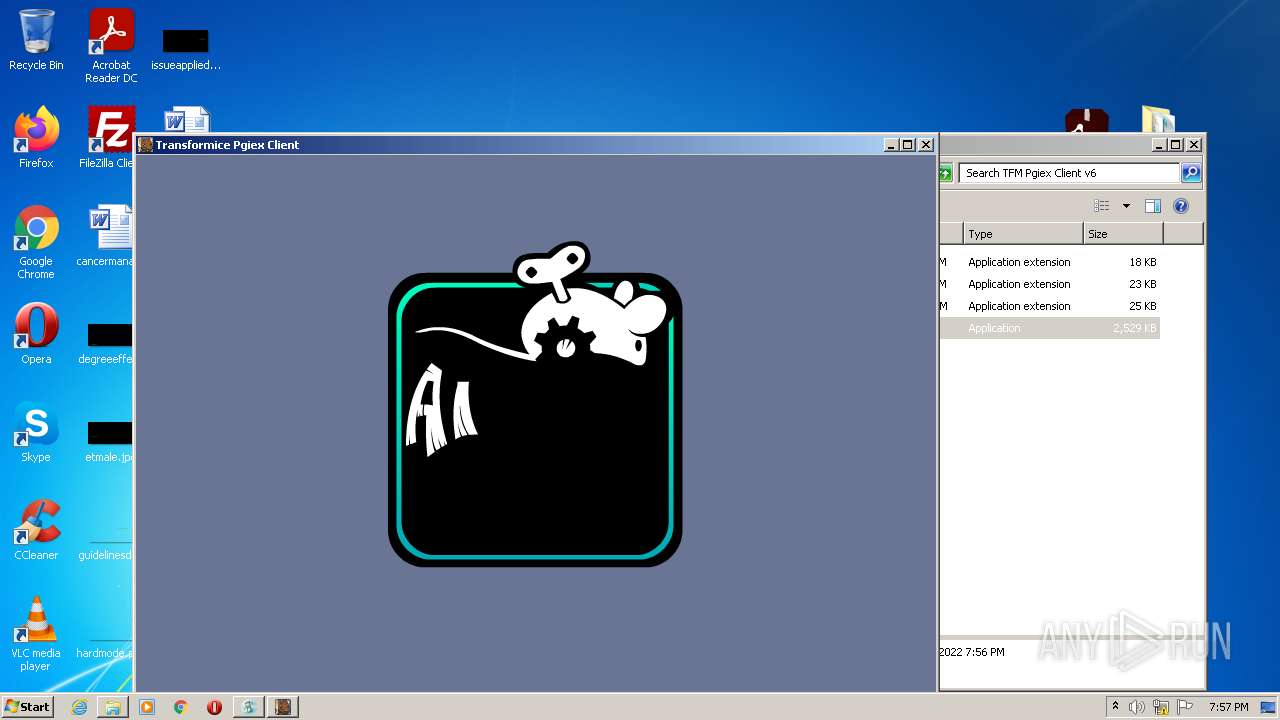Toggle the Explorer preview pane icon
This screenshot has width=1280, height=720.
coord(1153,206)
